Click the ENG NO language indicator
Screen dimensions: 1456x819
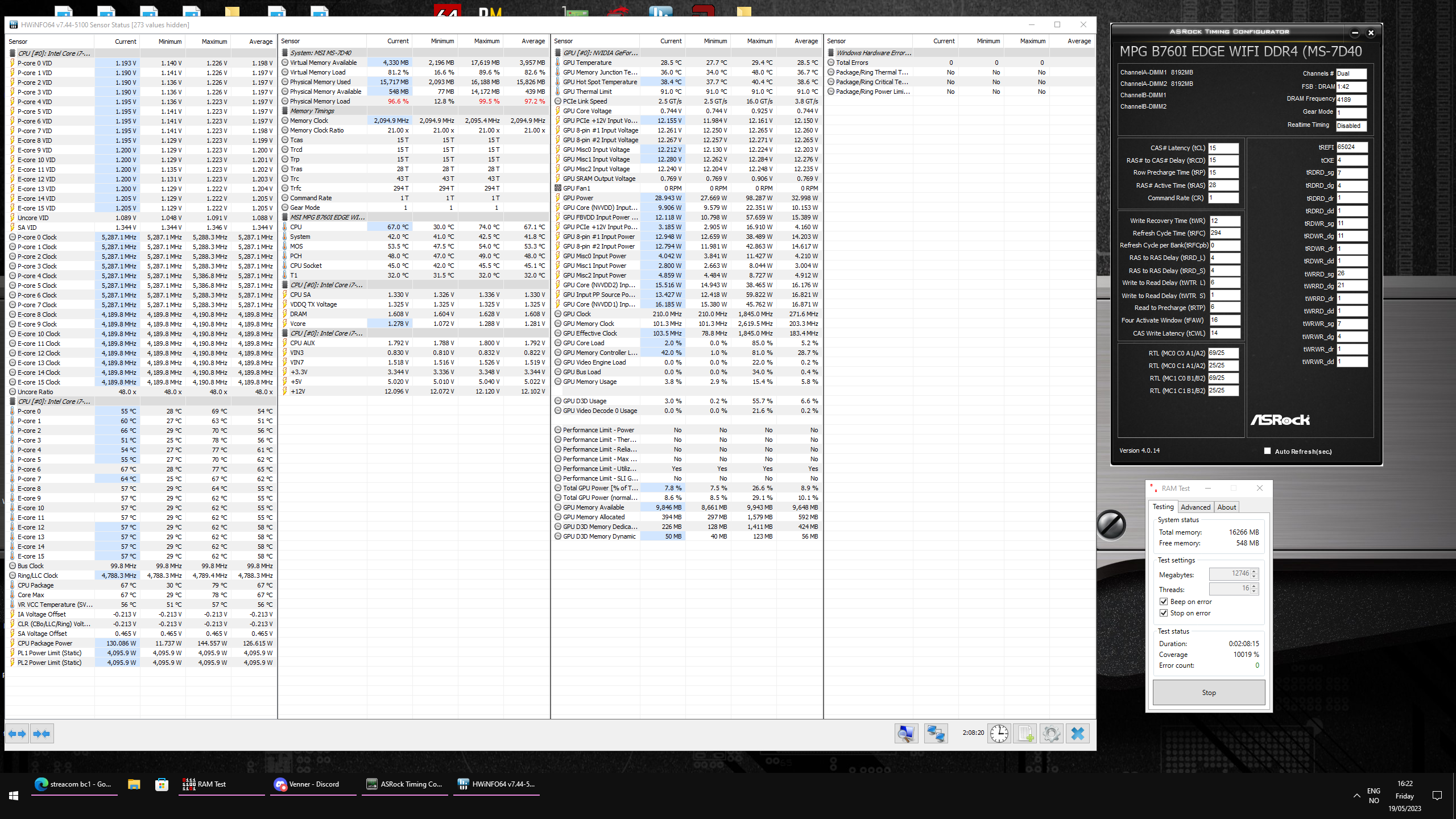(x=1374, y=796)
